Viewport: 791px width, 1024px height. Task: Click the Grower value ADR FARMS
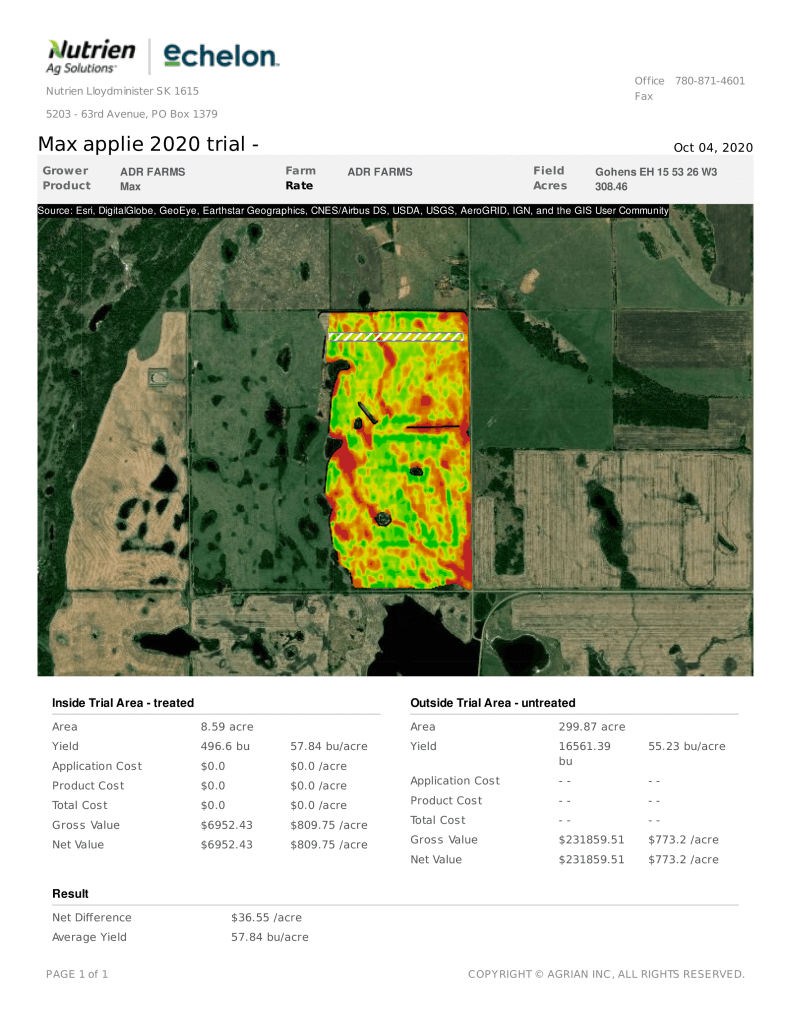coord(152,172)
